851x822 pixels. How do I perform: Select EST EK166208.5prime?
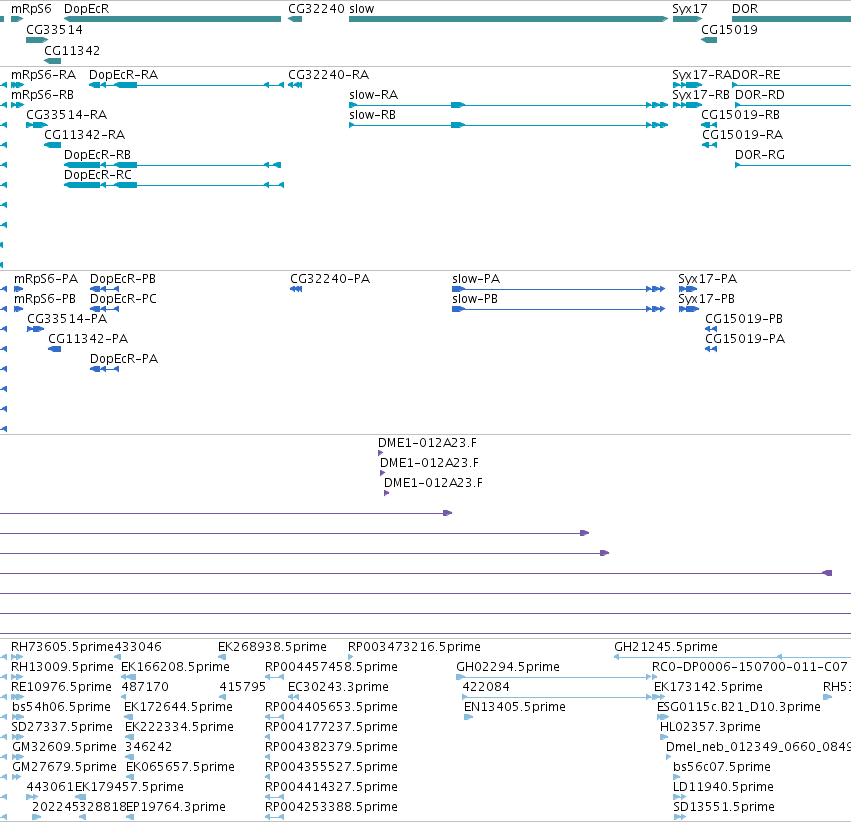click(x=175, y=666)
